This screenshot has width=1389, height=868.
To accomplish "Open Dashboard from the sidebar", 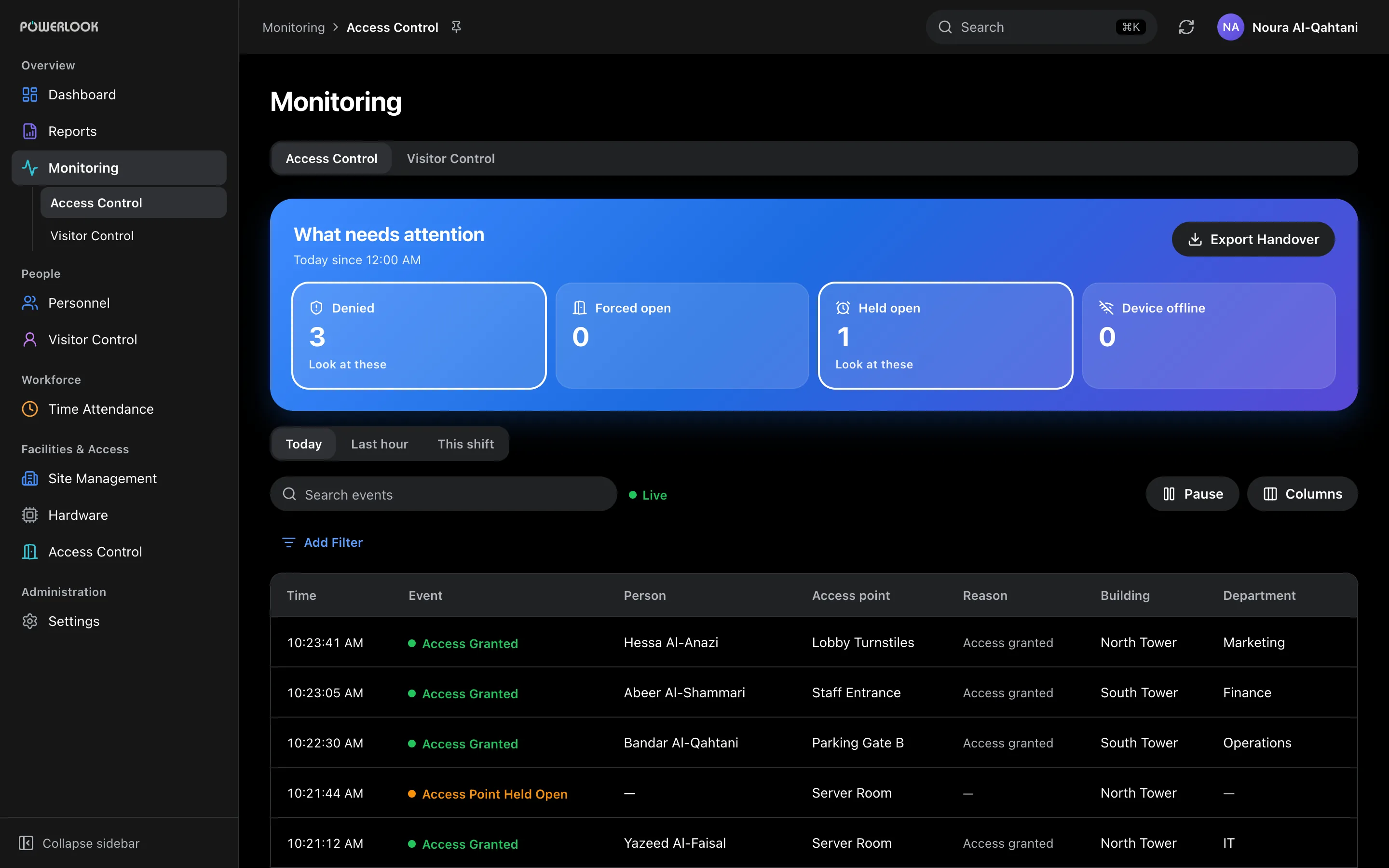I will point(119,95).
